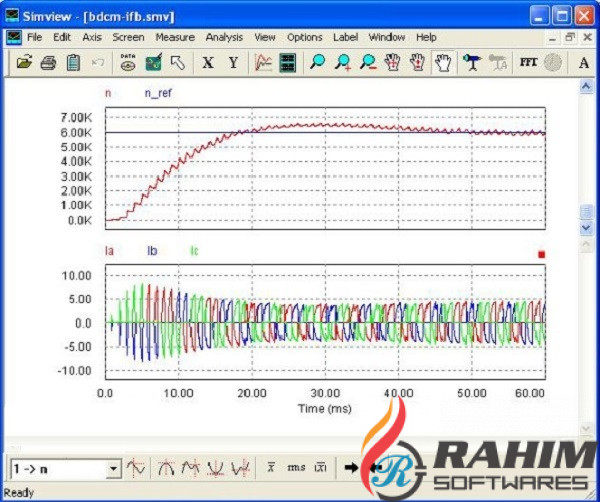This screenshot has width=600, height=502.
Task: Calculate average with x-bar icon
Action: [271, 467]
